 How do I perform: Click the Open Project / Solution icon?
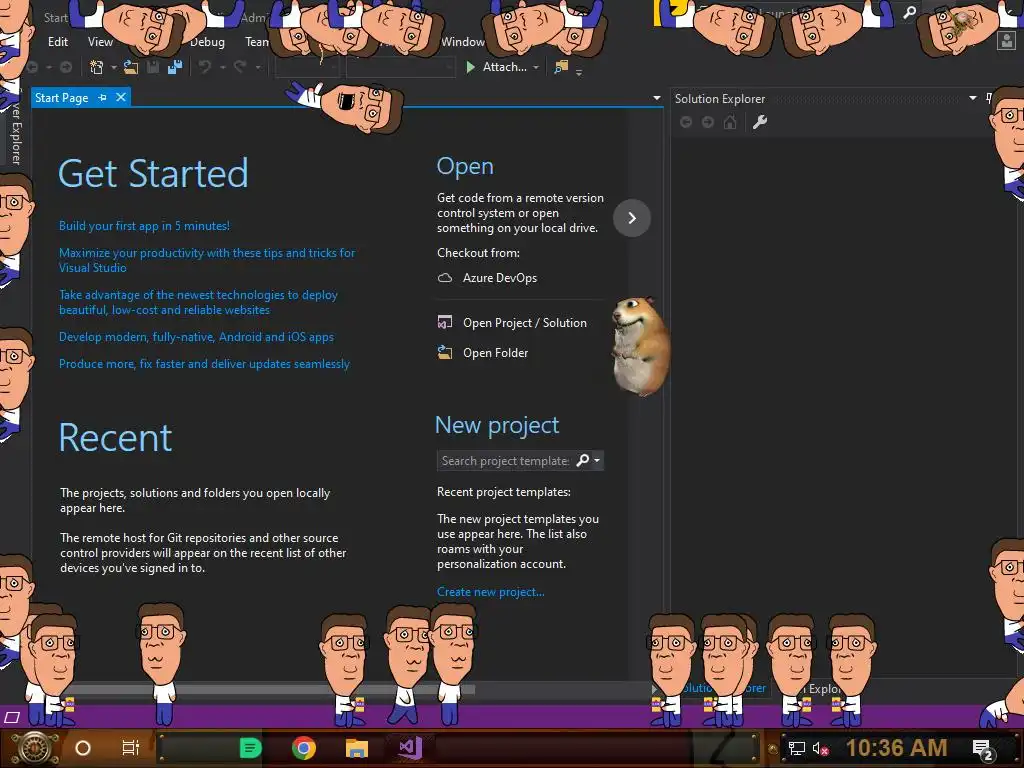[445, 322]
